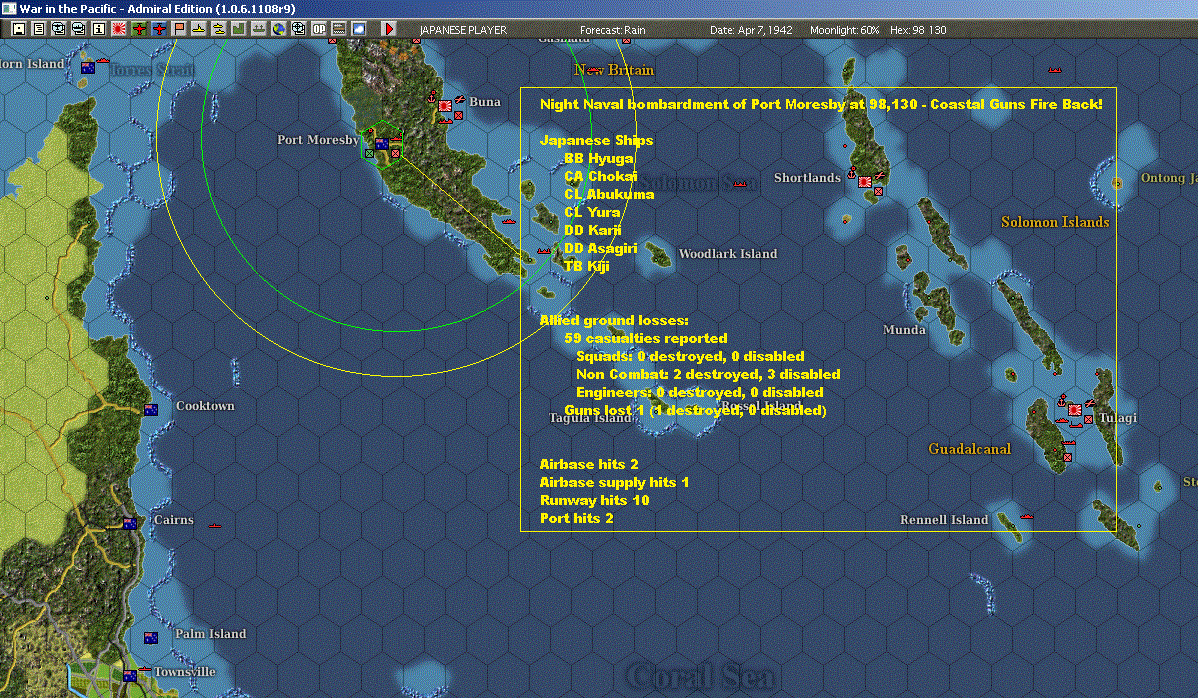Click the floppy disk save game icon
The width and height of the screenshot is (1198, 698).
click(18, 29)
